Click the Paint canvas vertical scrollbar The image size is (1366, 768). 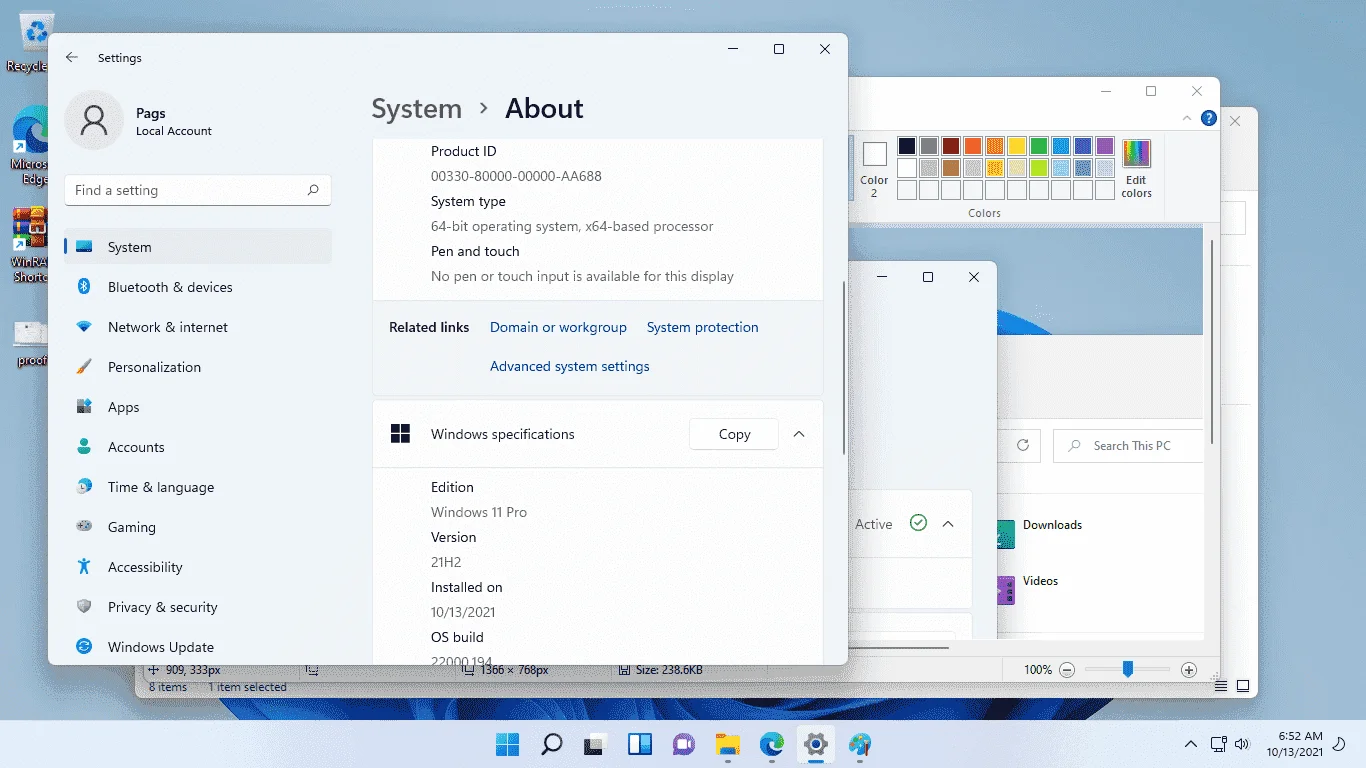click(1213, 340)
